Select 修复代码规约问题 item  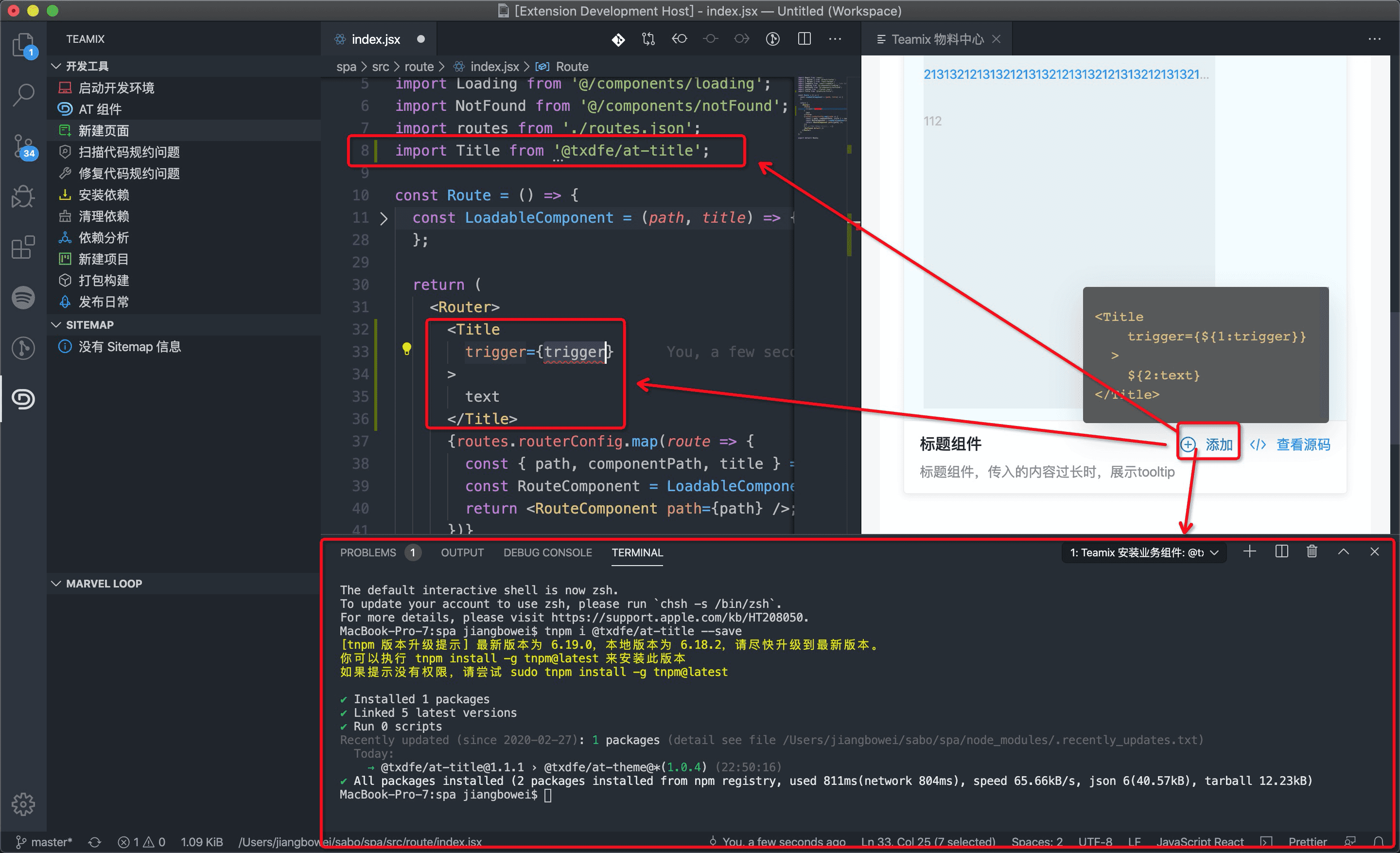(x=185, y=173)
